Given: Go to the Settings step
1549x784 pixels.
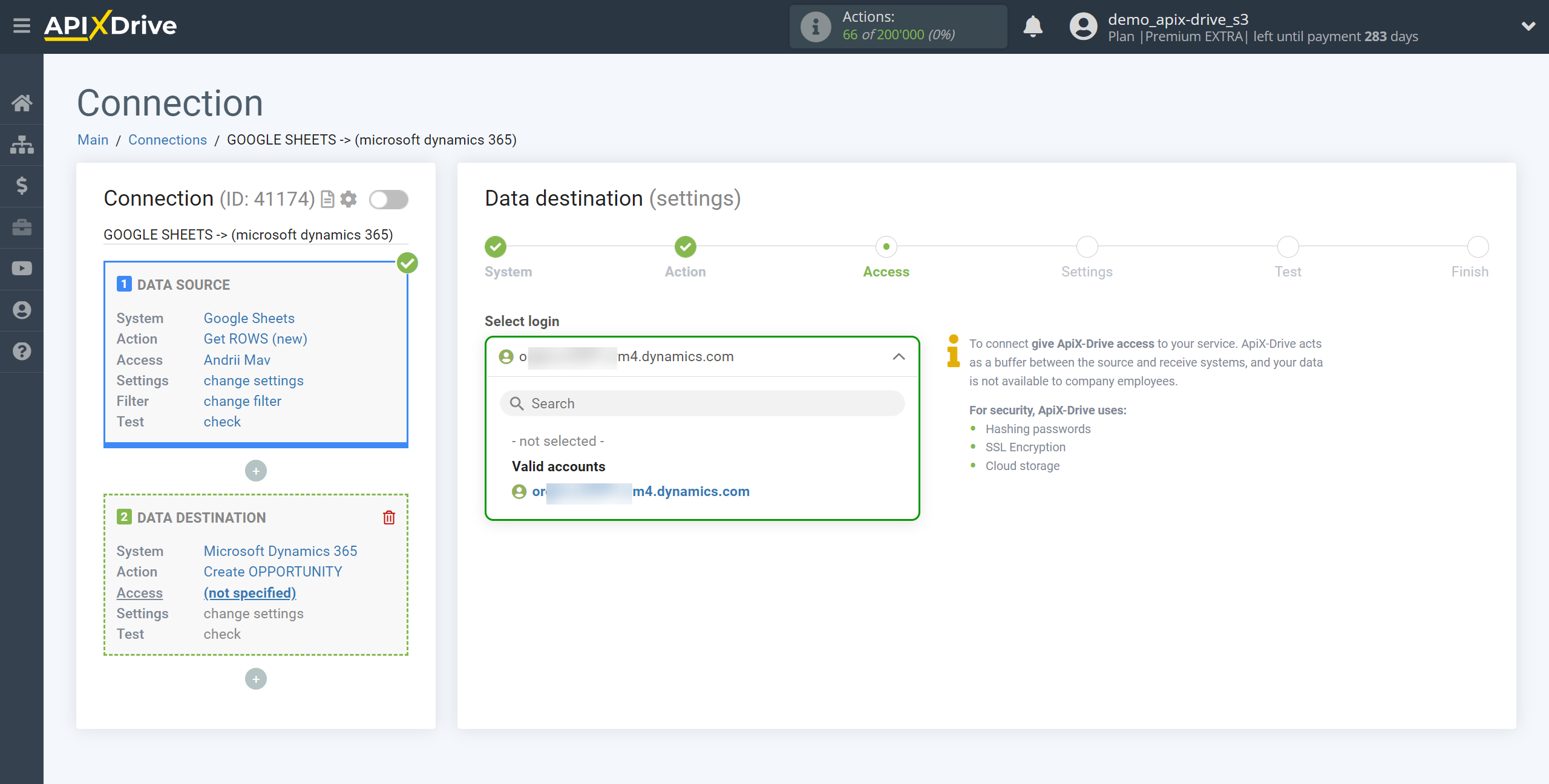Looking at the screenshot, I should (1087, 247).
